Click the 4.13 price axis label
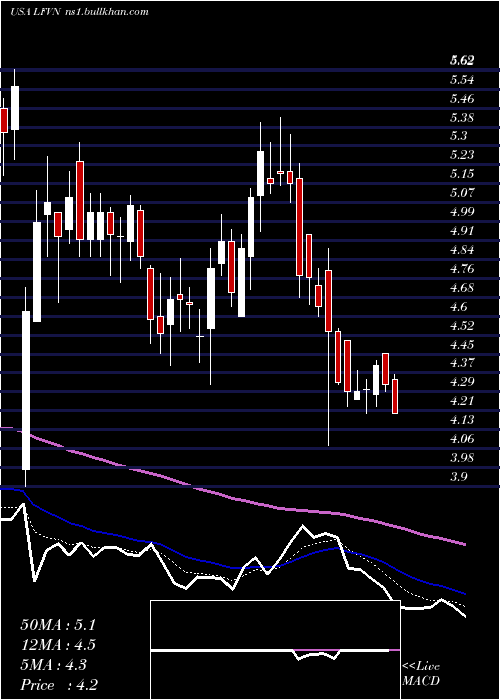 (x=462, y=420)
